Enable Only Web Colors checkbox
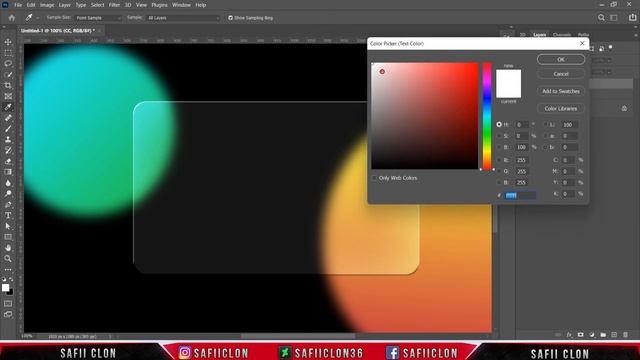640x360 pixels. click(374, 178)
